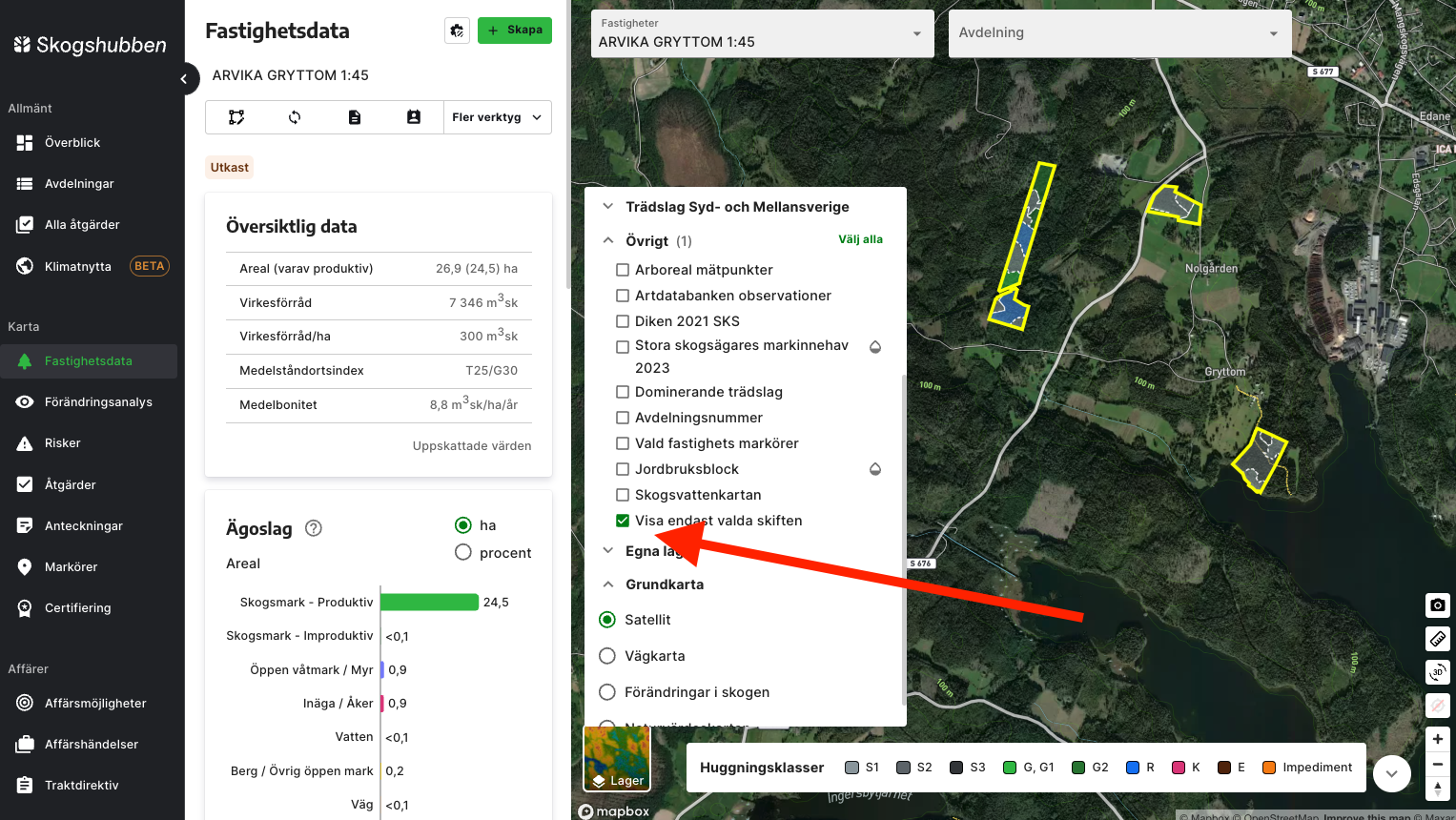The height and width of the screenshot is (820, 1456).
Task: Activate the map ruler measurement tool
Action: tap(1438, 638)
